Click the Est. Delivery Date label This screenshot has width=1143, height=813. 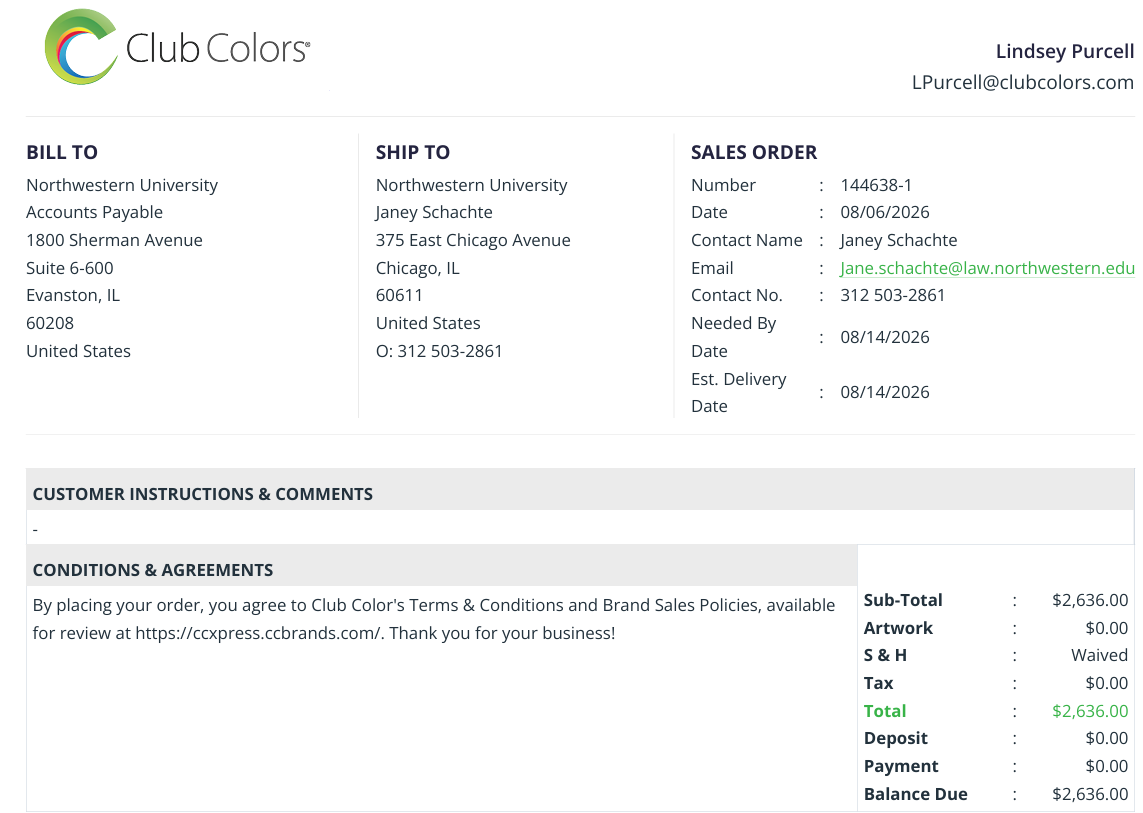coord(738,392)
